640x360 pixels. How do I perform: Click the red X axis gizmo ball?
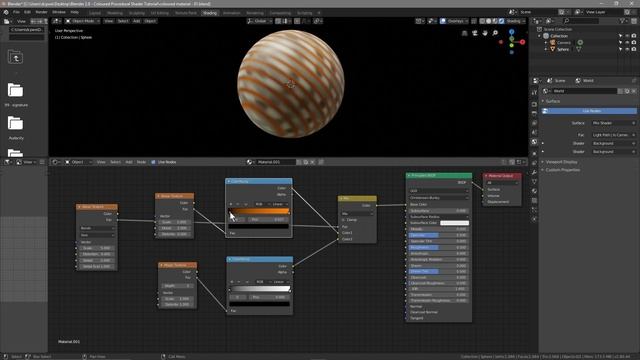coord(522,42)
